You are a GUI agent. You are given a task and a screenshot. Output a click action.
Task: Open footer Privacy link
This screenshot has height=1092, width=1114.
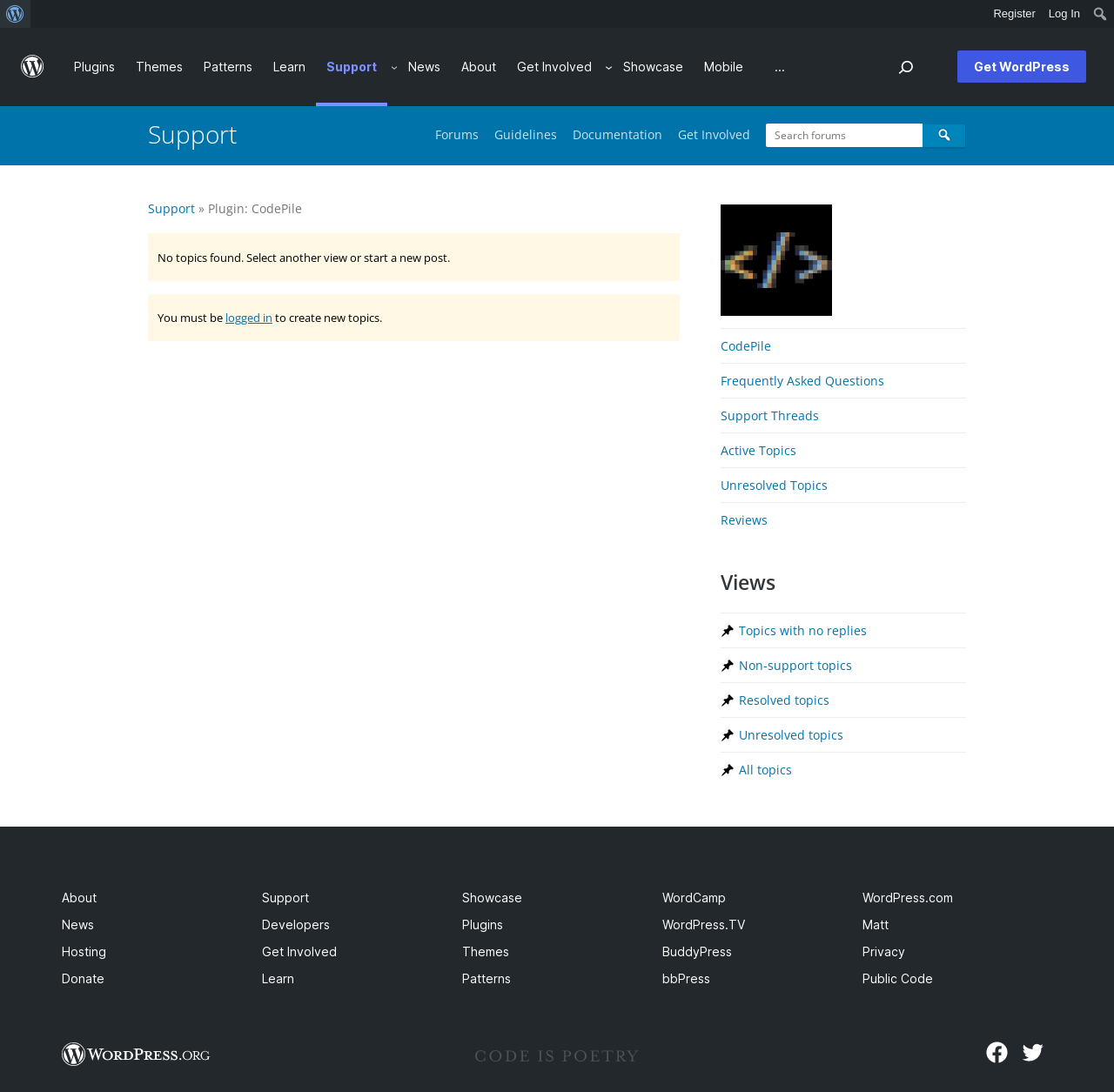point(883,952)
